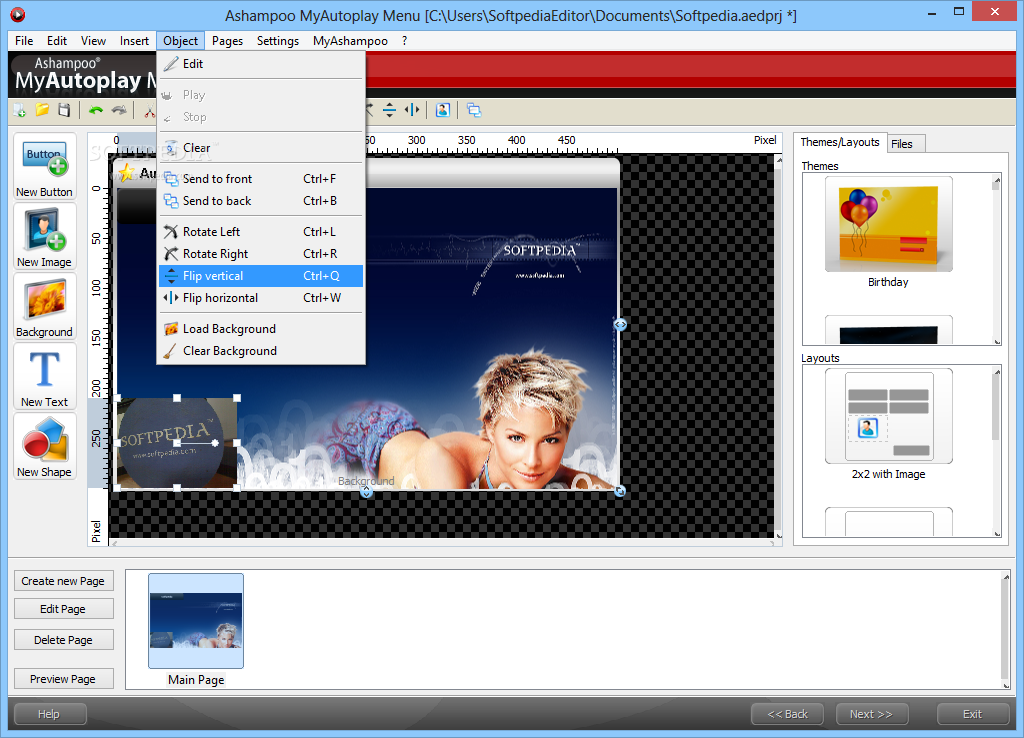Image resolution: width=1024 pixels, height=738 pixels.
Task: Select Send to front menu entry
Action: point(261,179)
